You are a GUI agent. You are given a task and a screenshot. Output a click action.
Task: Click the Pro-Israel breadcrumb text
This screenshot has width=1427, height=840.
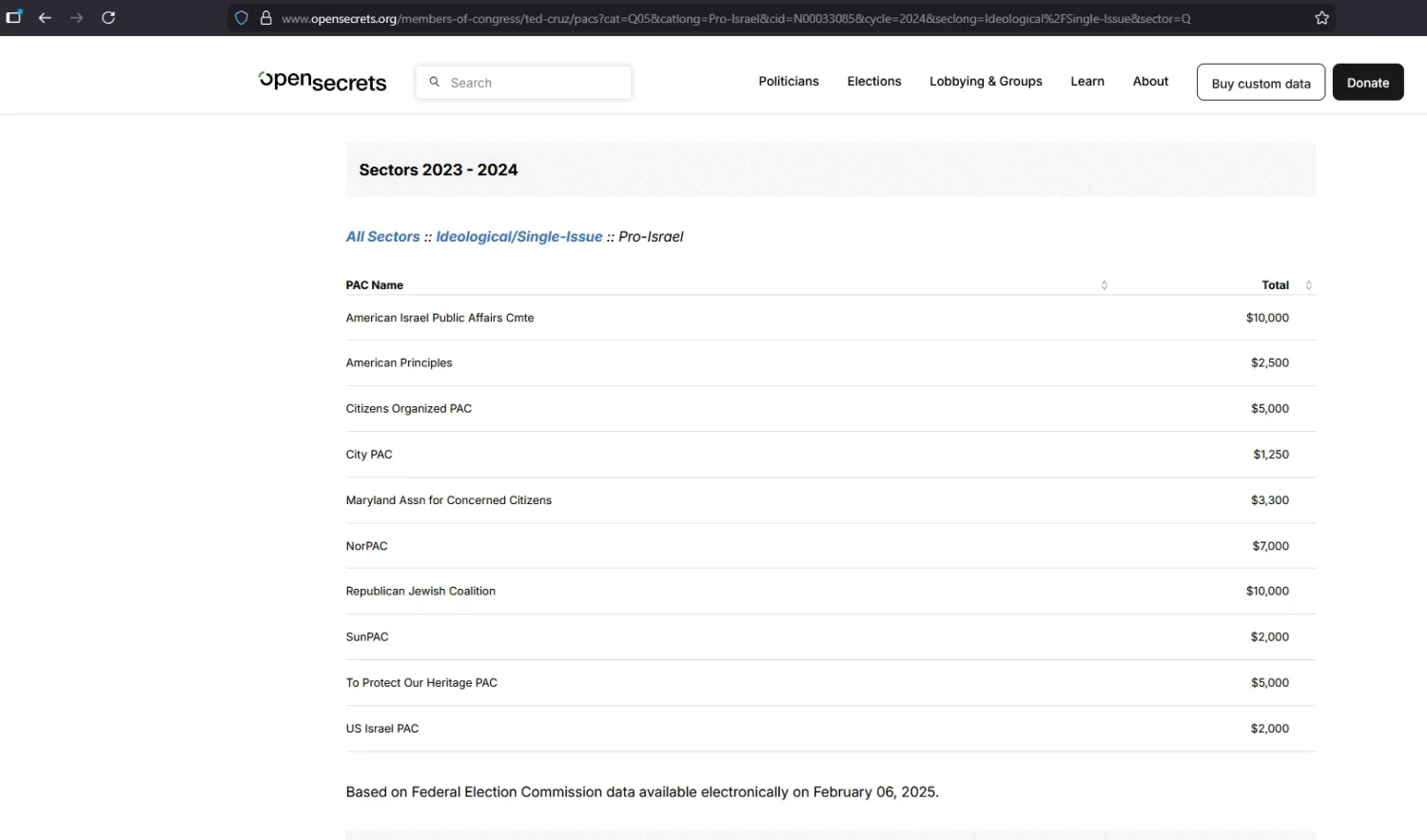[651, 237]
